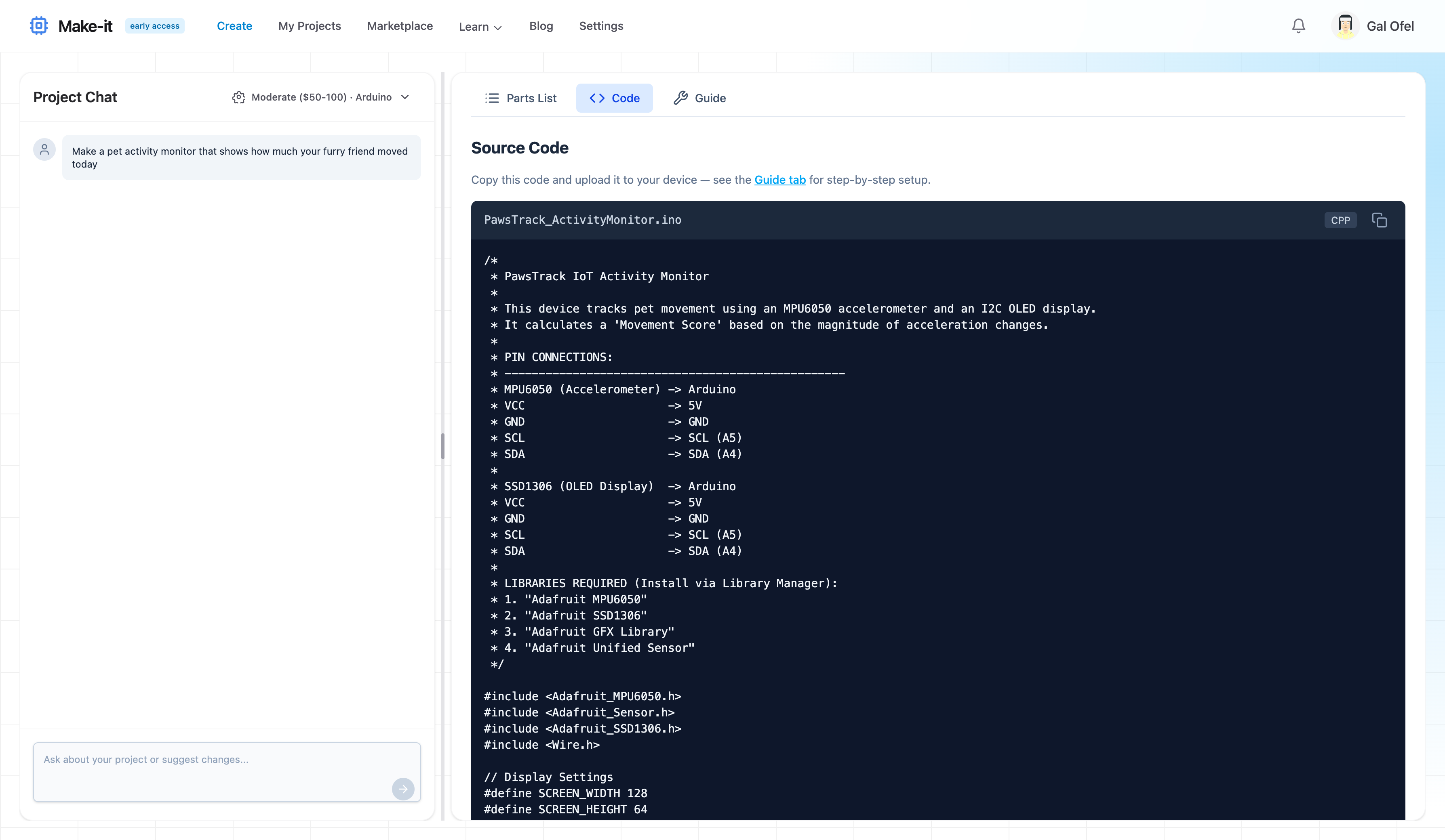
Task: Click the Make-it logo icon
Action: click(x=38, y=25)
